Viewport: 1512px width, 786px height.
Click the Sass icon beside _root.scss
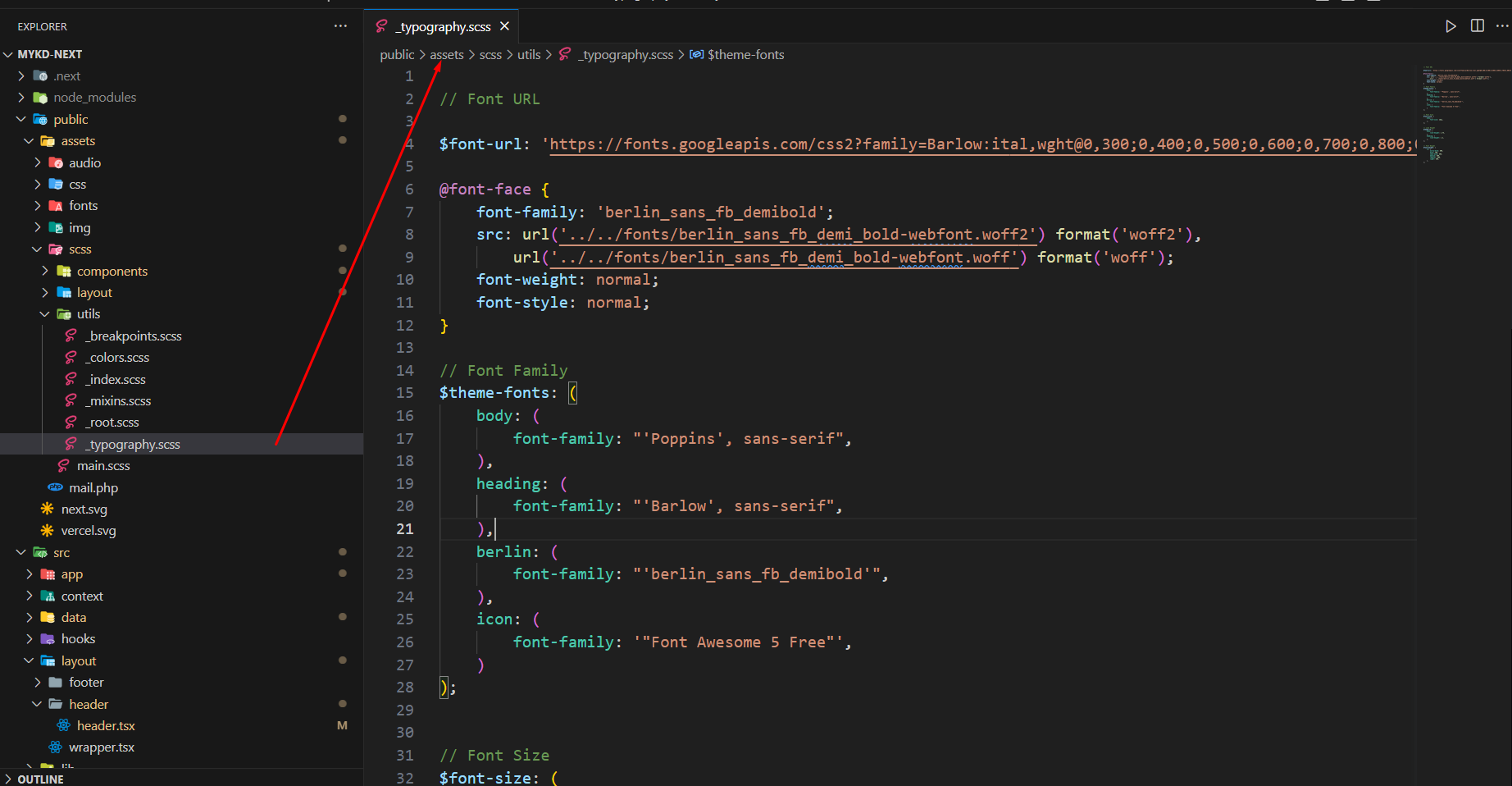tap(71, 422)
